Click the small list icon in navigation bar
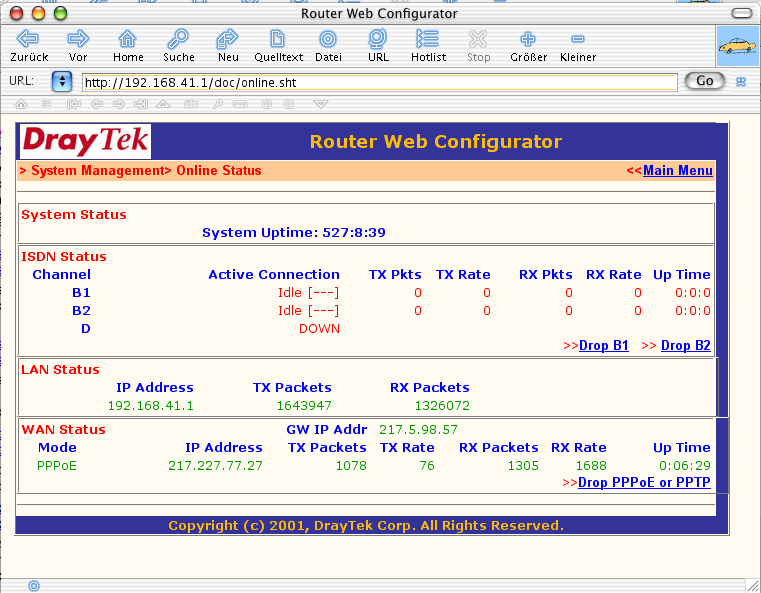The width and height of the screenshot is (761, 593). (46, 103)
